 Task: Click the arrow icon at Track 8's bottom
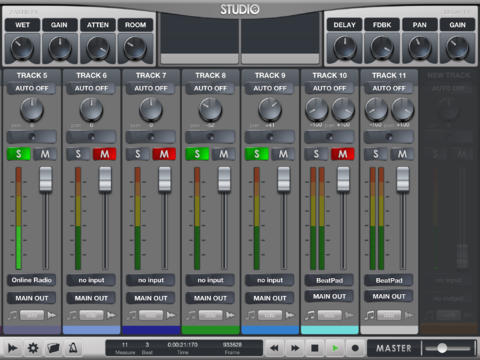point(230,315)
